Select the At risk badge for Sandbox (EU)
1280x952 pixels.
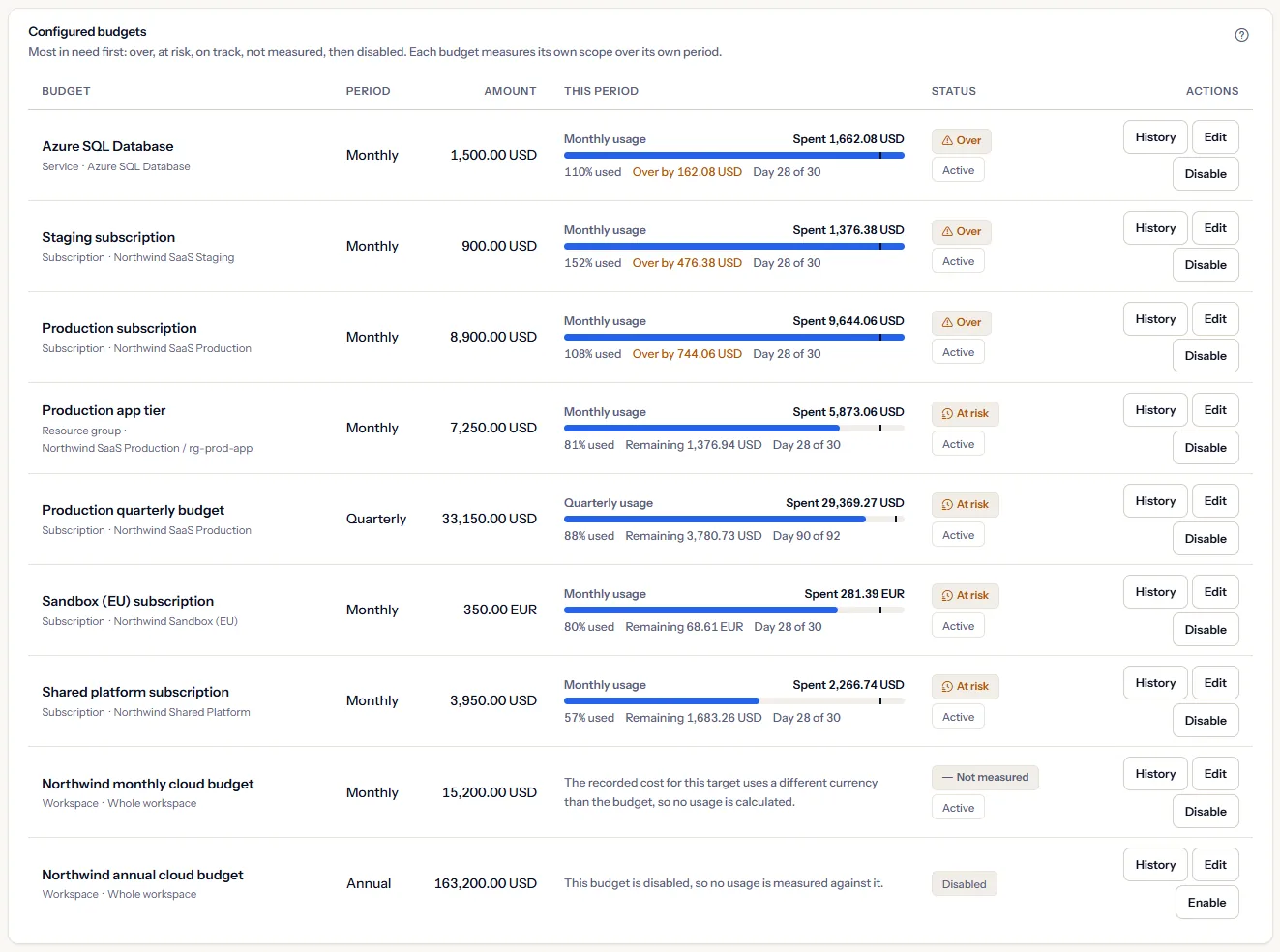click(966, 596)
